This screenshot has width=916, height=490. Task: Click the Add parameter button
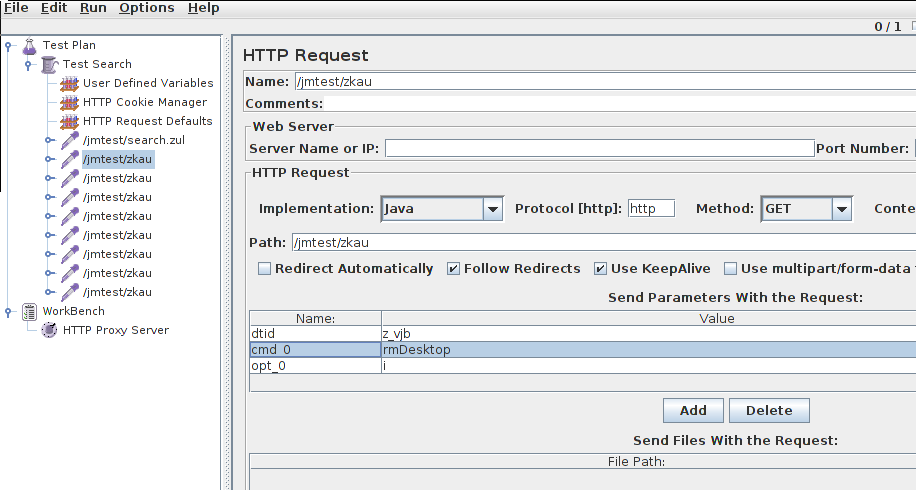click(x=693, y=411)
